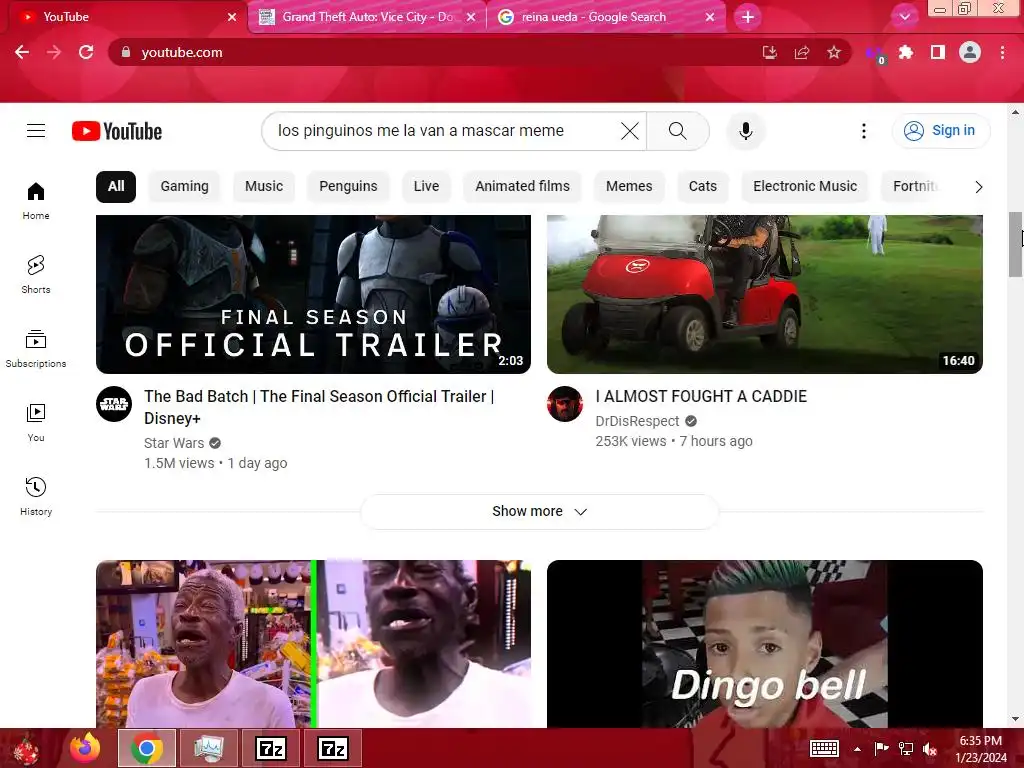
Task: Switch to Grand Theft Auto: Vice City tab
Action: click(367, 17)
